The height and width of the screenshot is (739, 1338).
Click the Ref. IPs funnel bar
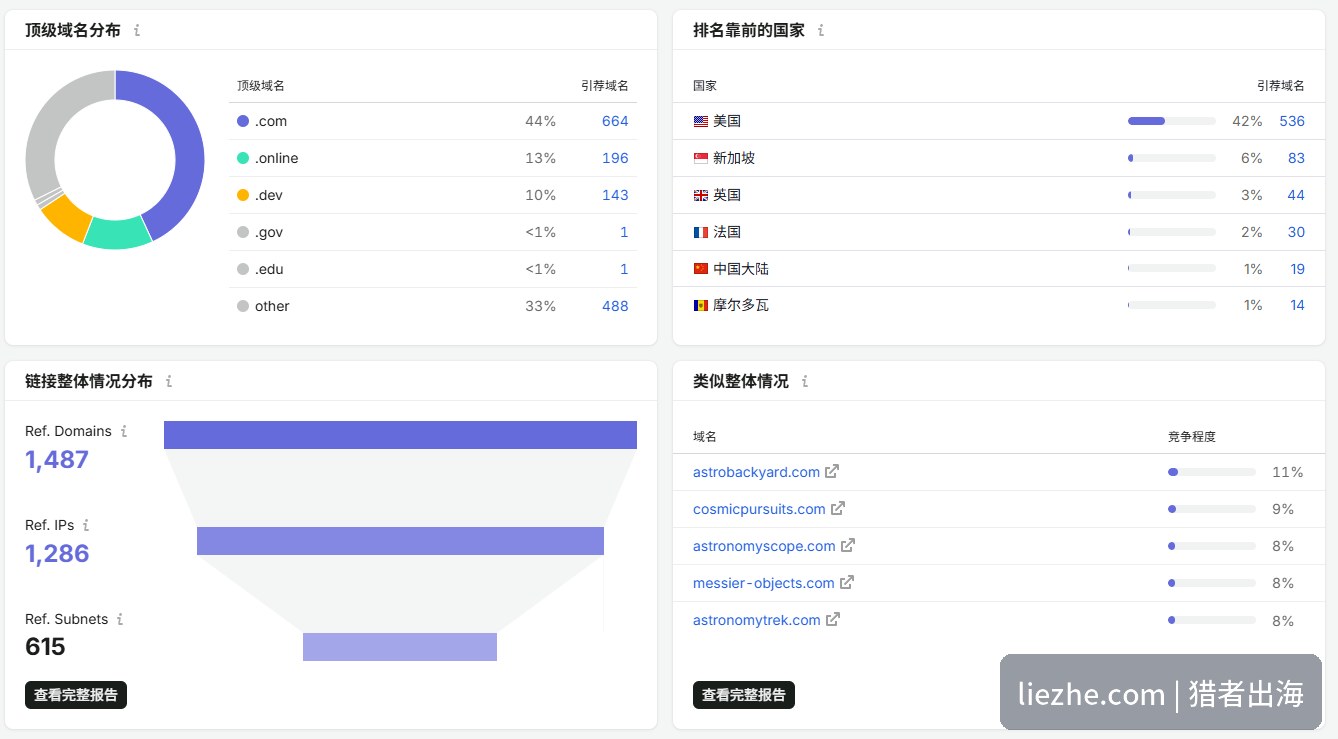[400, 541]
